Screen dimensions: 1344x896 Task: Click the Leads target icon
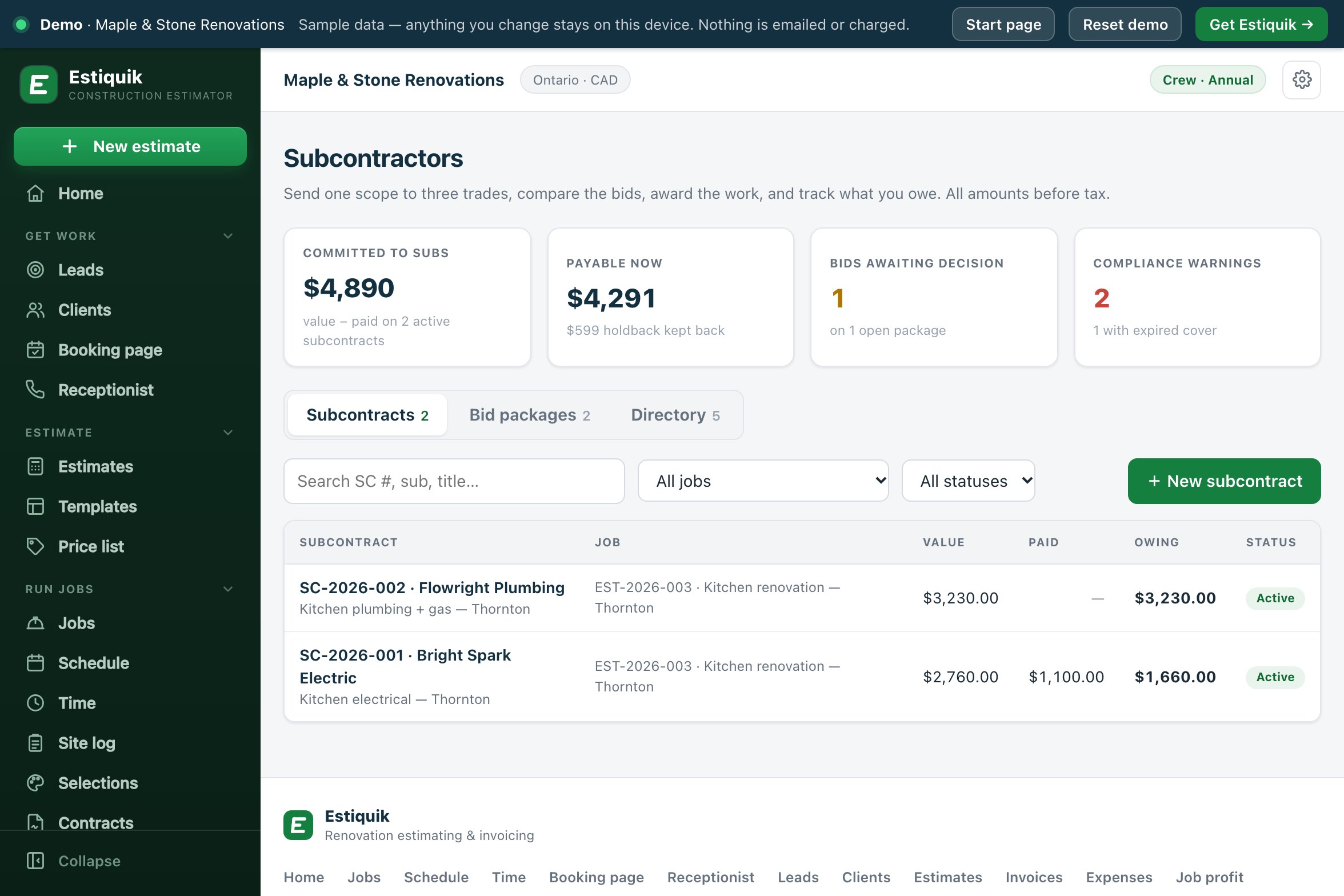pos(35,270)
